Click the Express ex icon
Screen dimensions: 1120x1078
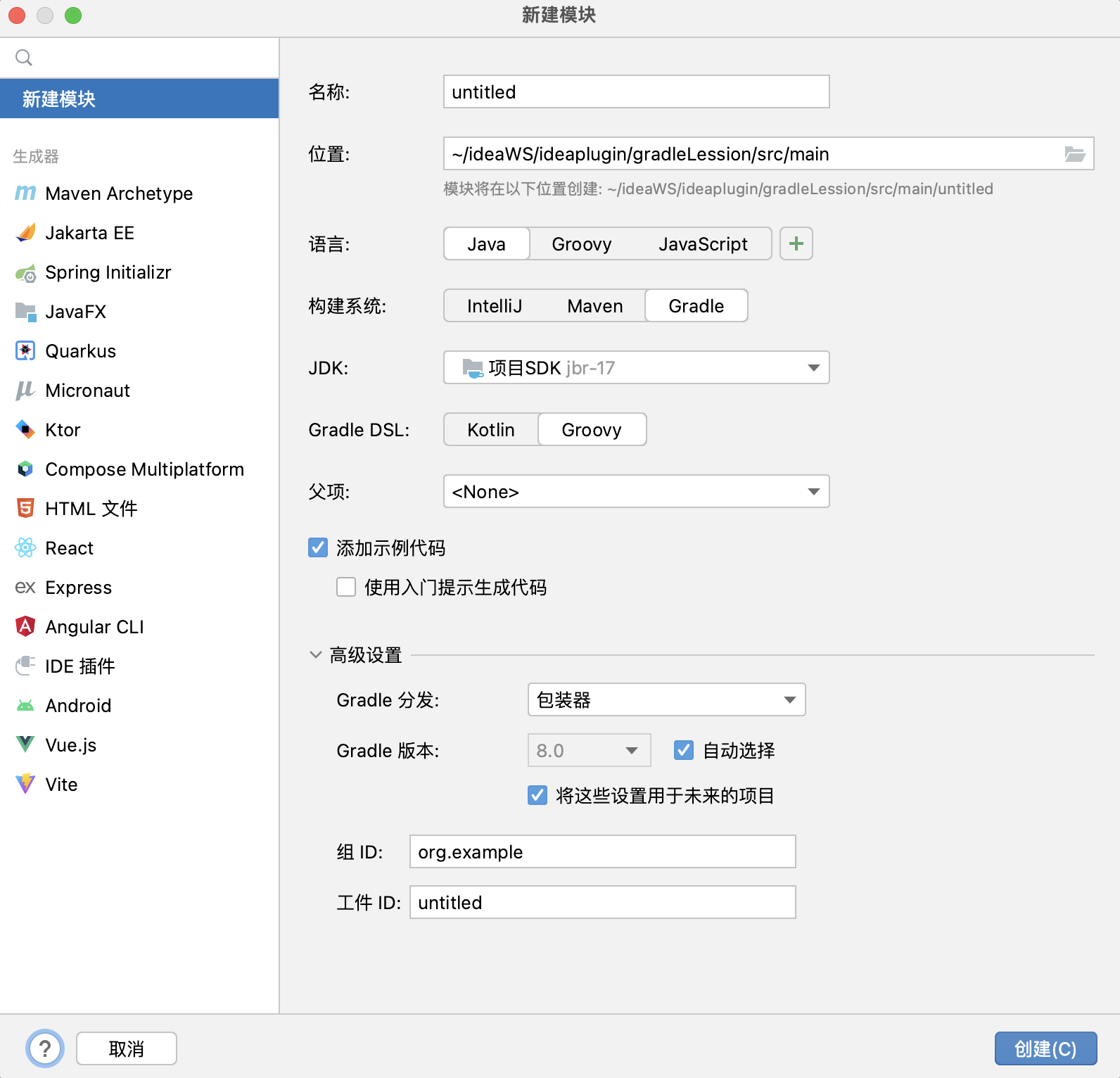pyautogui.click(x=25, y=587)
